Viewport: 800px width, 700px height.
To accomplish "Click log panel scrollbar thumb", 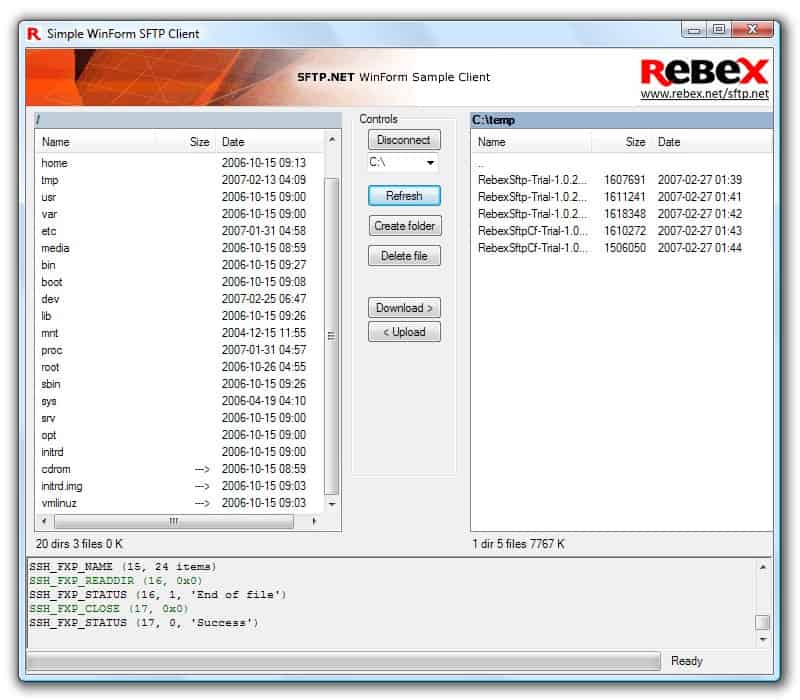I will click(763, 622).
